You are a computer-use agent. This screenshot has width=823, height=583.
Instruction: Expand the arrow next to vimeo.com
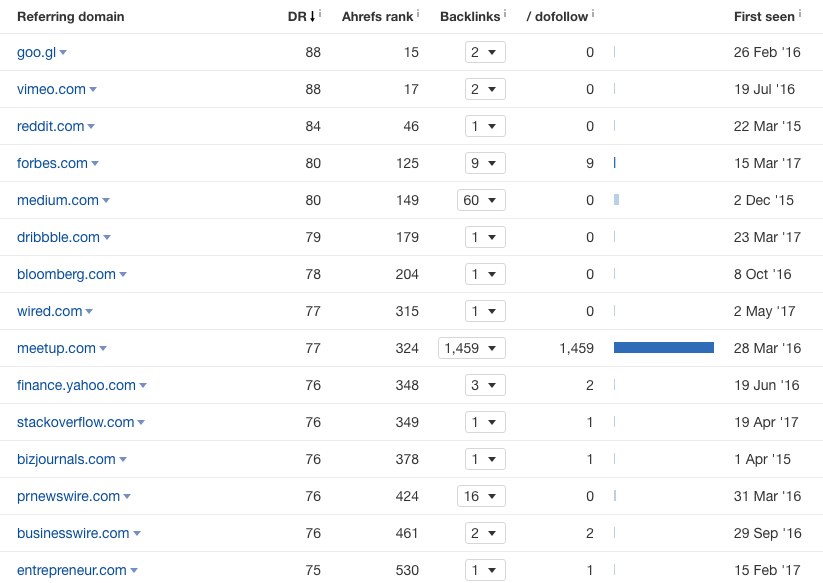(93, 90)
